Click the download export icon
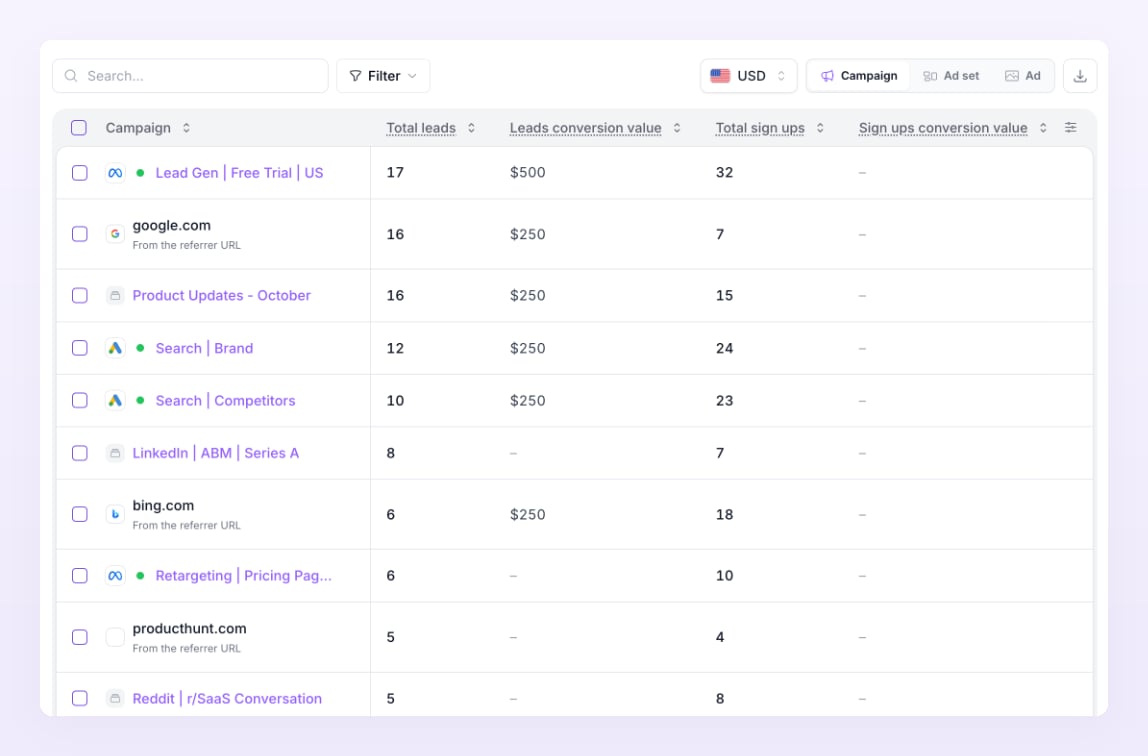This screenshot has width=1148, height=756. [x=1080, y=76]
